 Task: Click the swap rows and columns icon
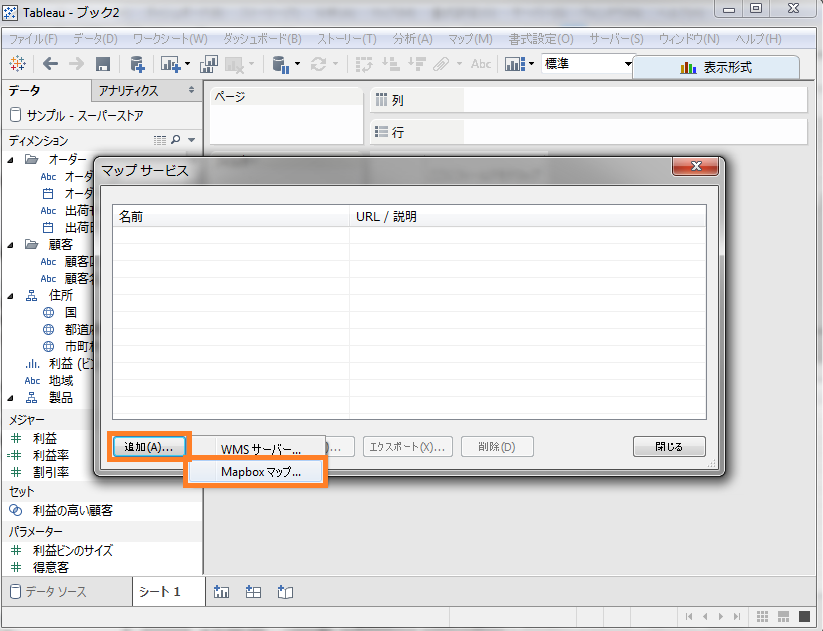tap(364, 64)
